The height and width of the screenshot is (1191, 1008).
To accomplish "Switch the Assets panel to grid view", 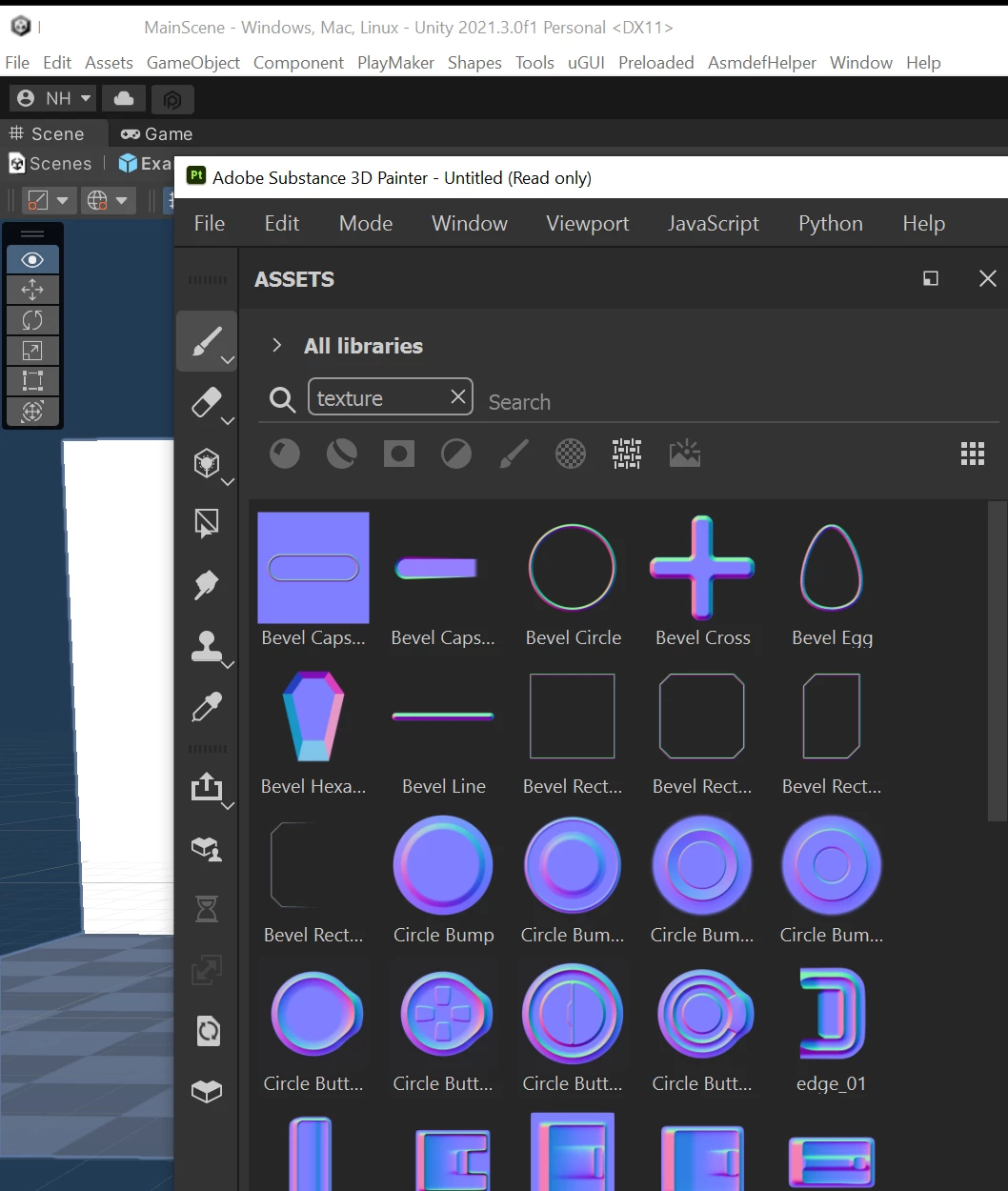I will (973, 454).
